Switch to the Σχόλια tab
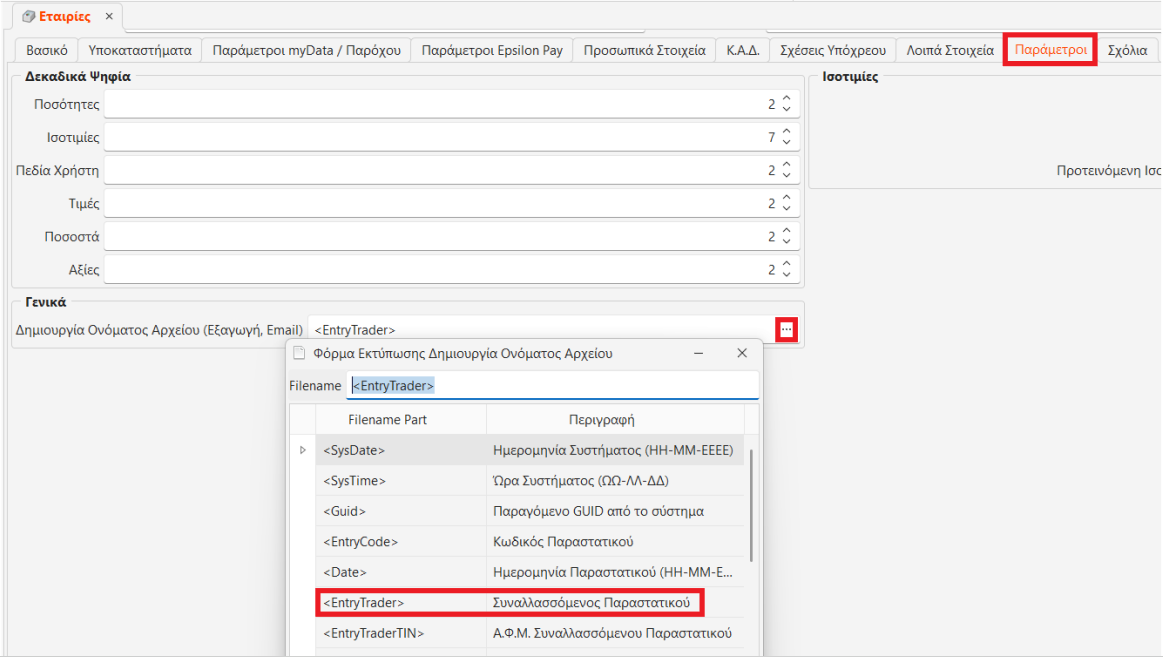 coord(1127,50)
